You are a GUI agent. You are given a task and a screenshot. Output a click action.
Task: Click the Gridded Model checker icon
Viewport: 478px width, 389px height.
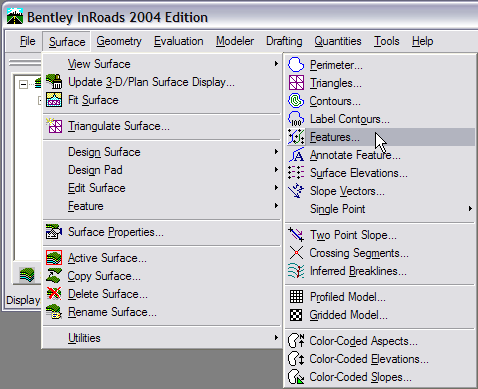[x=296, y=315]
